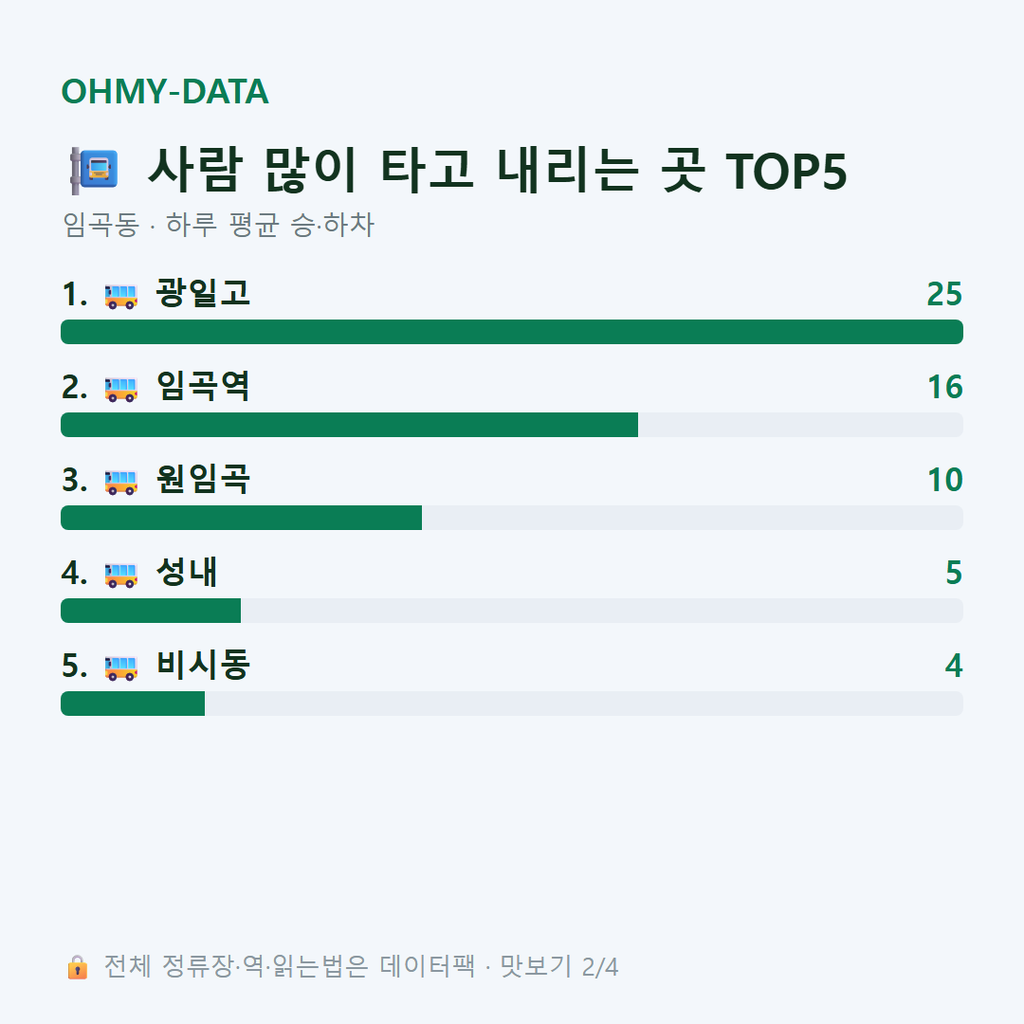Click the full-width 광일고 progress bar
The height and width of the screenshot is (1024, 1024).
(512, 332)
